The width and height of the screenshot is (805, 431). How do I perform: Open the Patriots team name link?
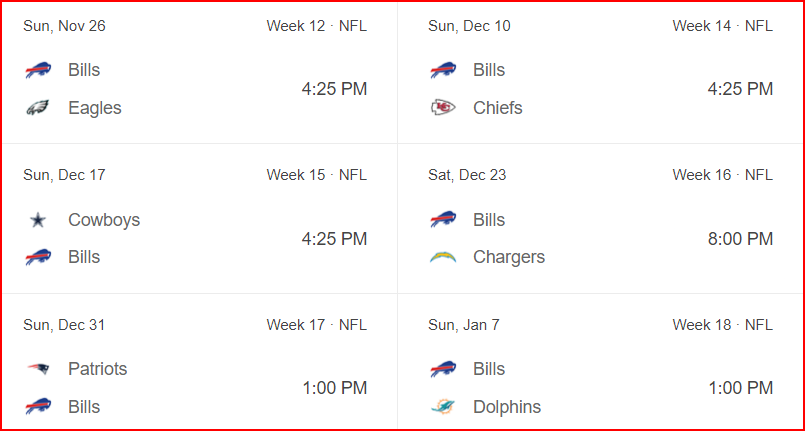coord(98,369)
